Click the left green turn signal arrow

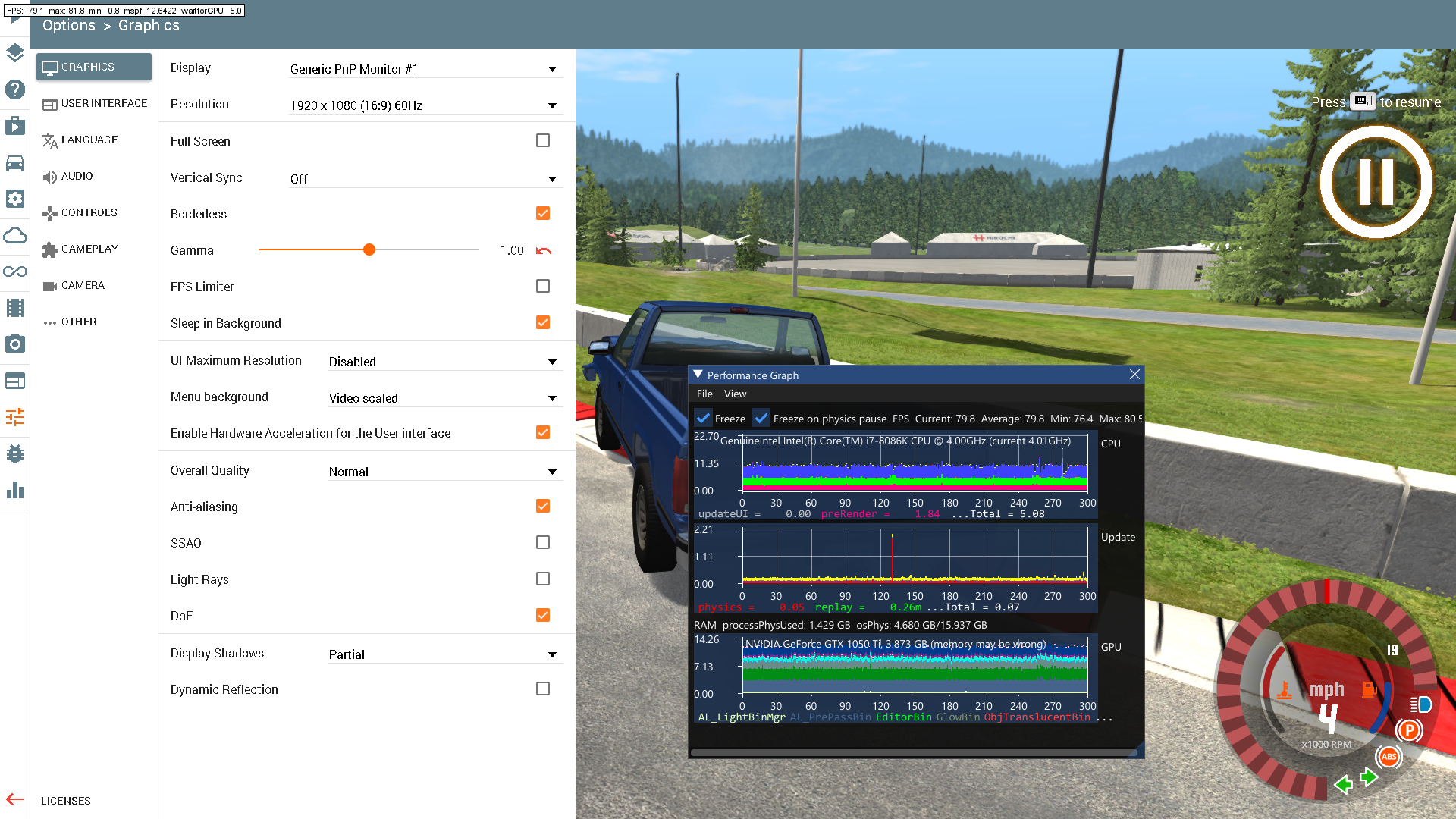[x=1344, y=784]
